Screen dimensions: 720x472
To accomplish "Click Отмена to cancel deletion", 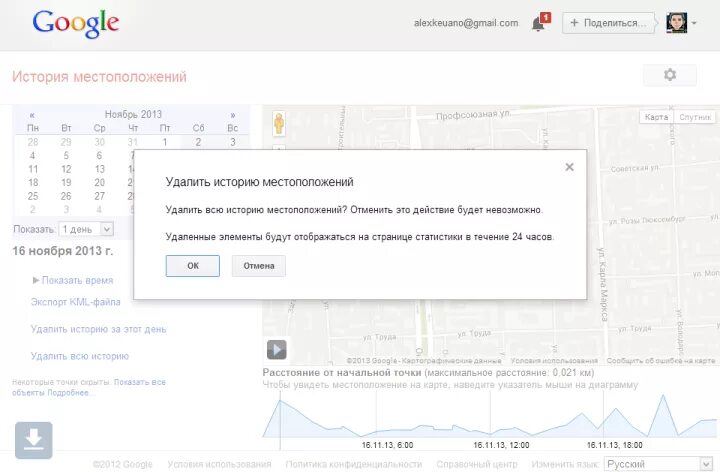I will (x=259, y=266).
